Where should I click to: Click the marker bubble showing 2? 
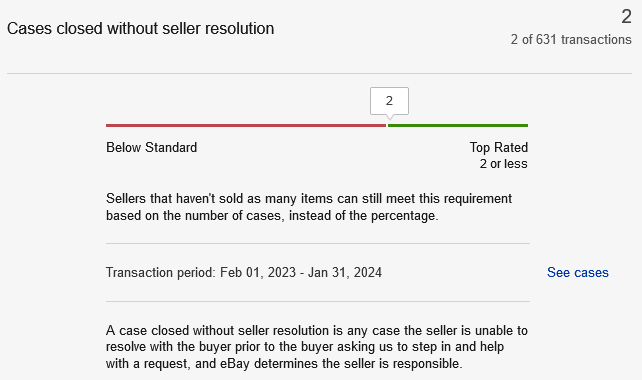click(389, 101)
